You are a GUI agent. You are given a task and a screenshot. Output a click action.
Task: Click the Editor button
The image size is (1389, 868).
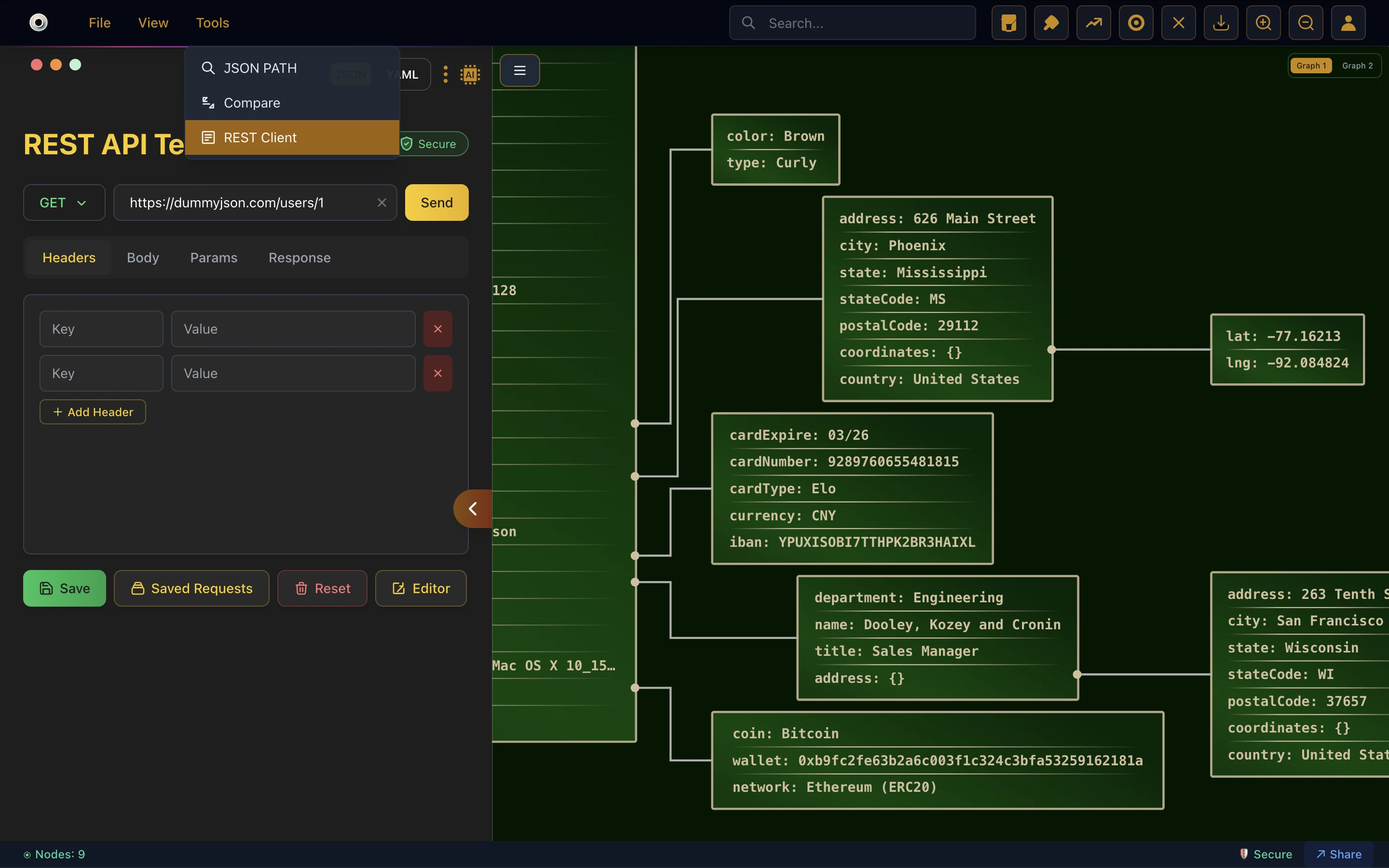coord(421,588)
